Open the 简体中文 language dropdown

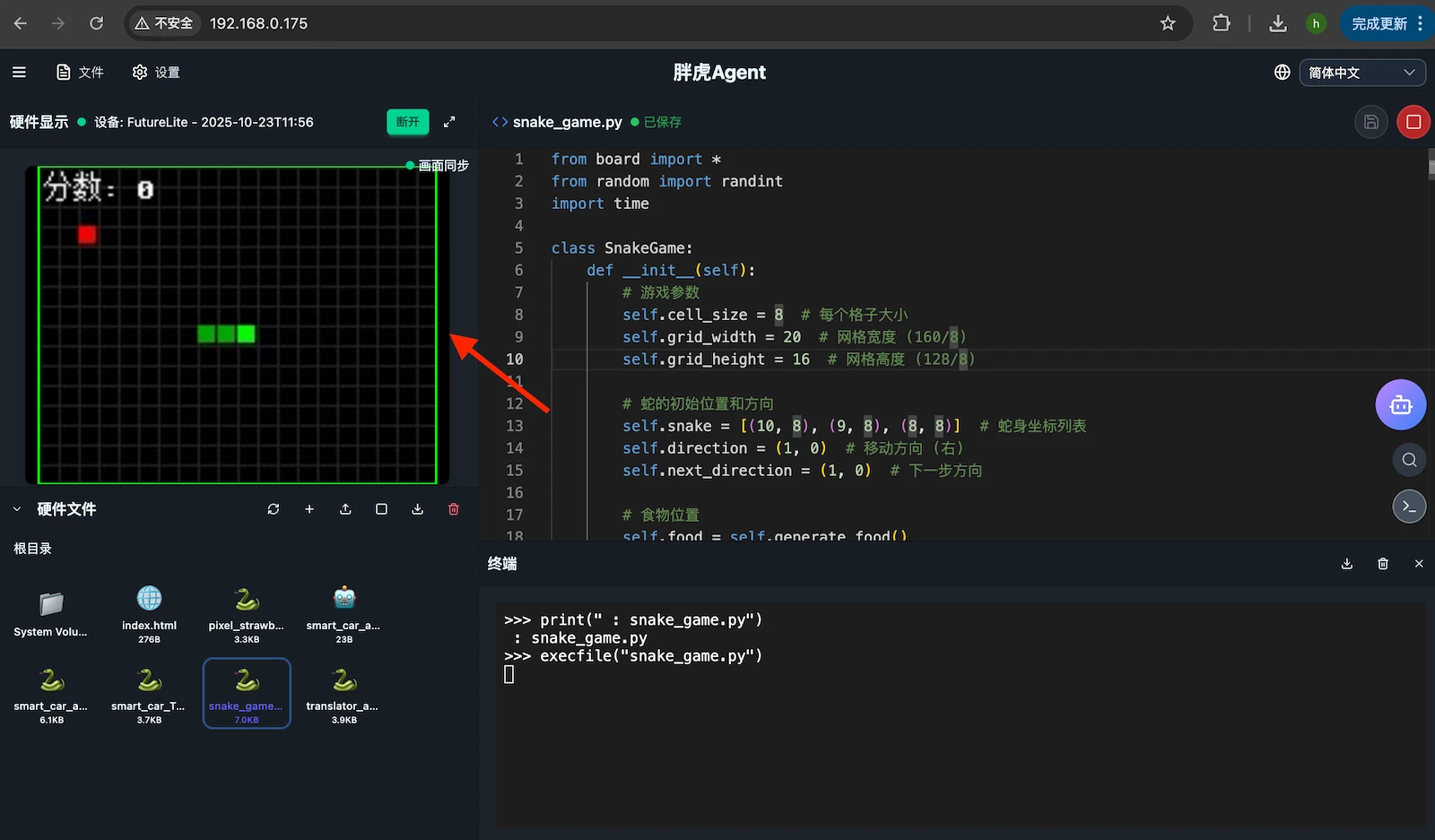pos(1361,73)
